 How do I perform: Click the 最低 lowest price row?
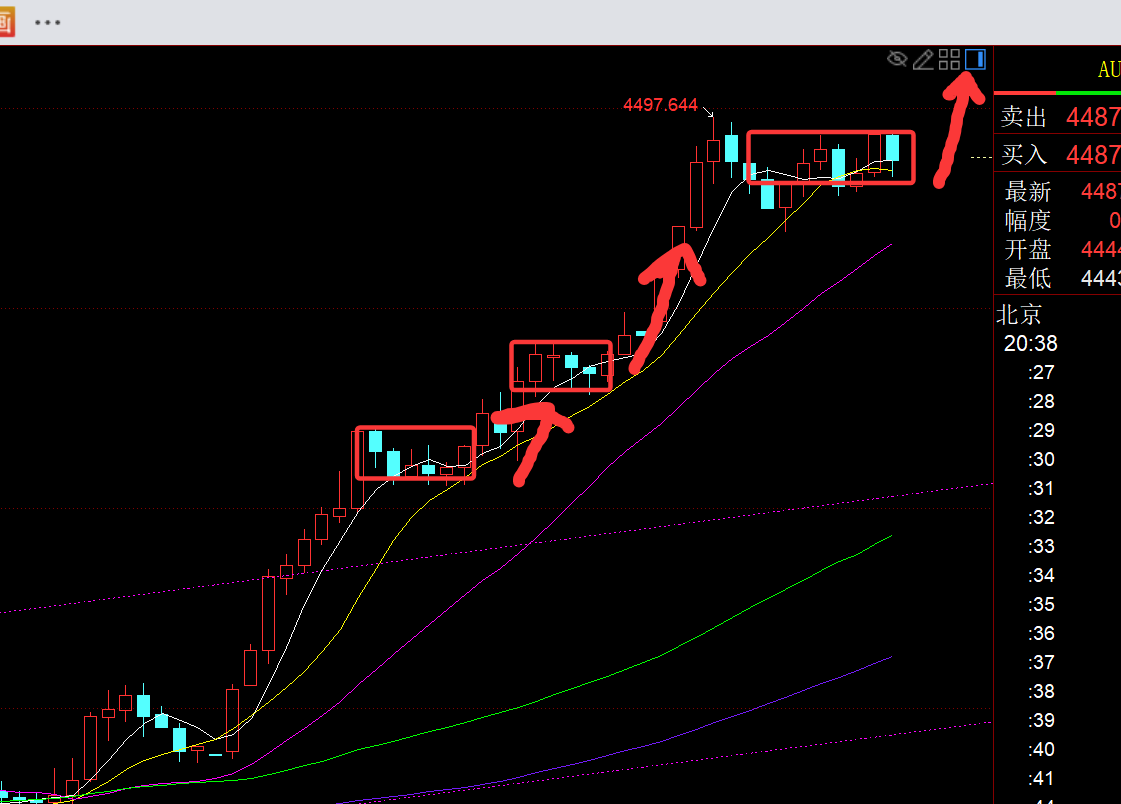[1058, 278]
